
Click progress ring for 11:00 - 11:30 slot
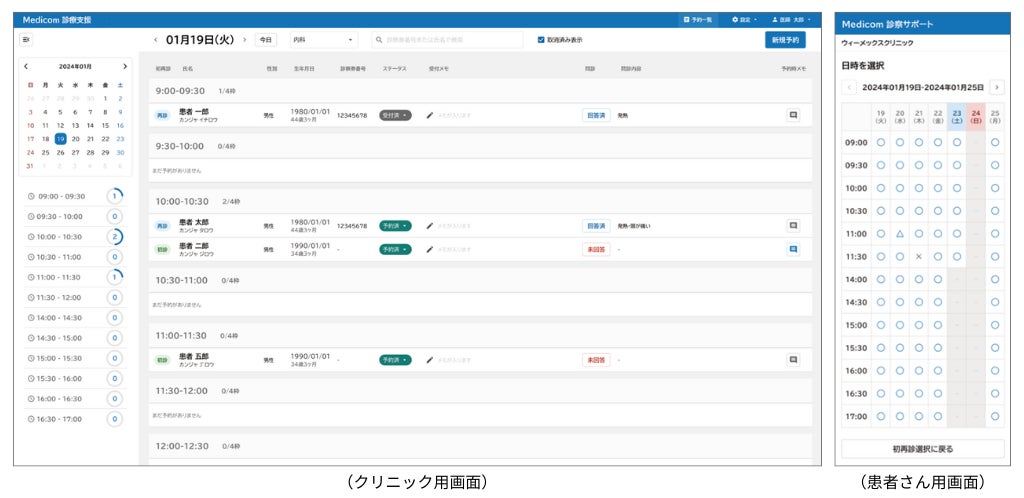[x=114, y=277]
